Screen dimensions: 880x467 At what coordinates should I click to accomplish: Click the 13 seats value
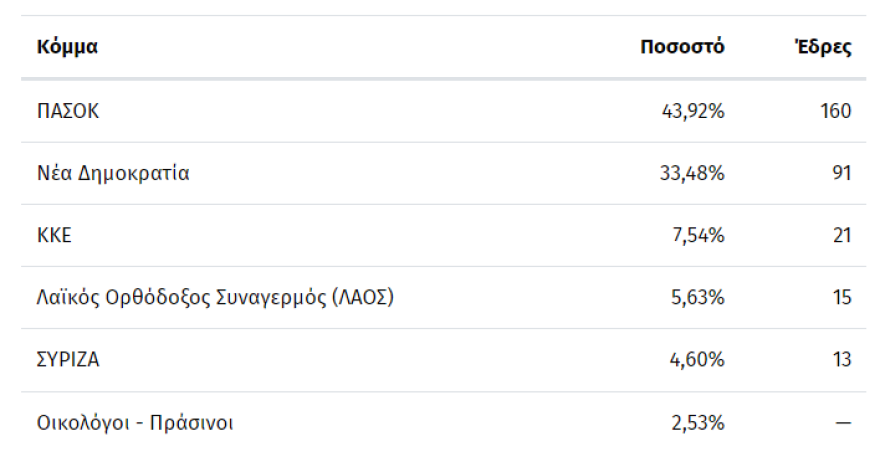[840, 360]
